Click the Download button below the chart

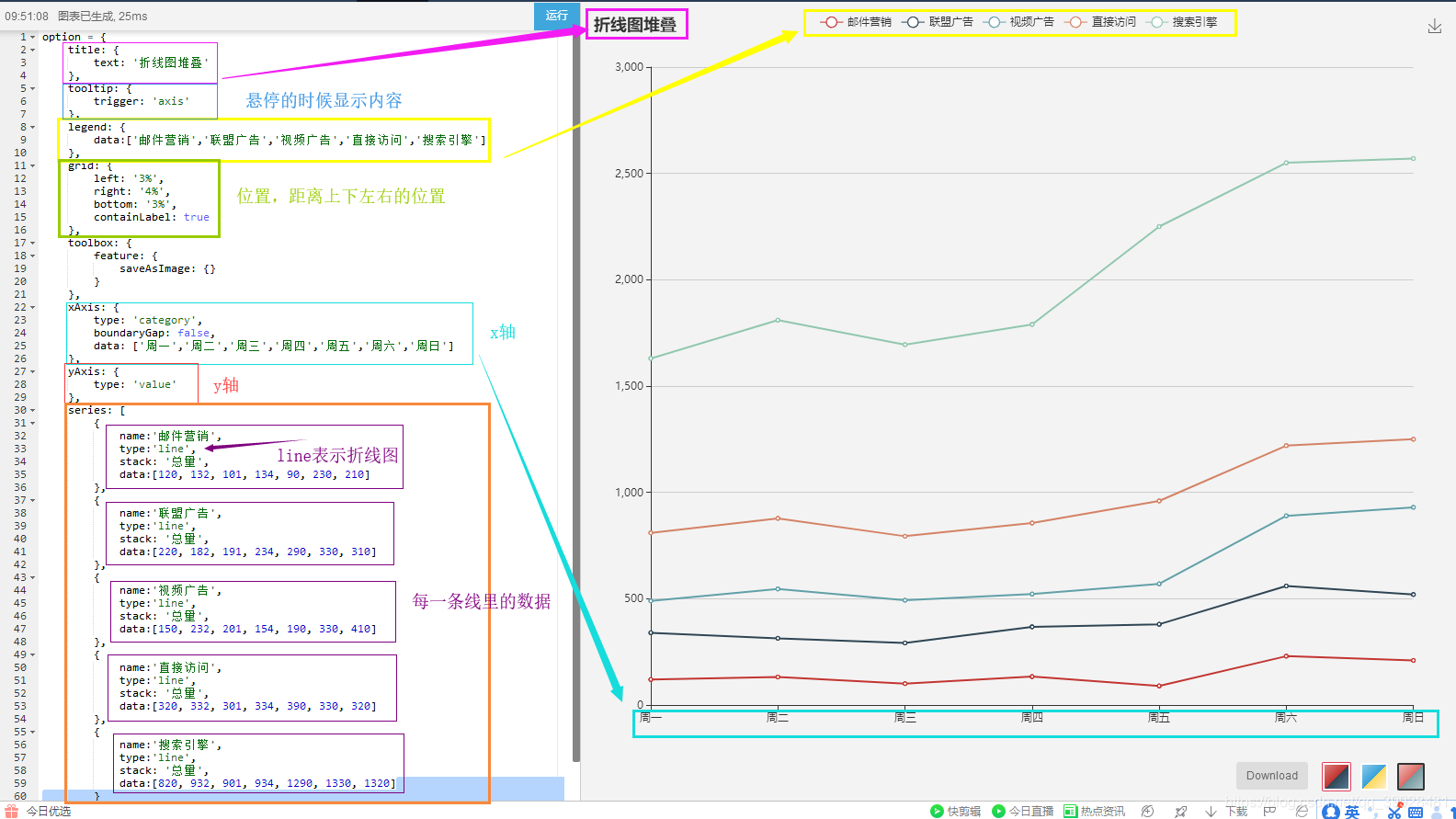[1272, 776]
